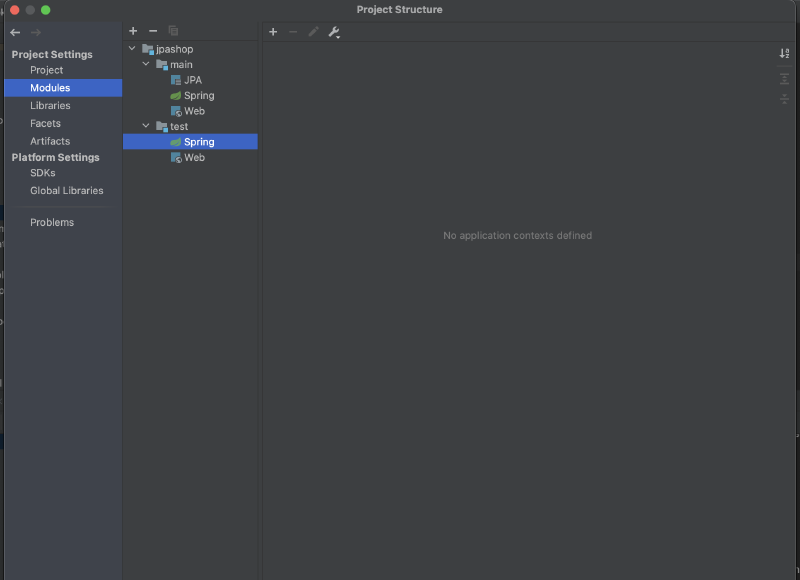Viewport: 800px width, 580px height.
Task: Select Global Libraries in sidebar
Action: coord(66,190)
